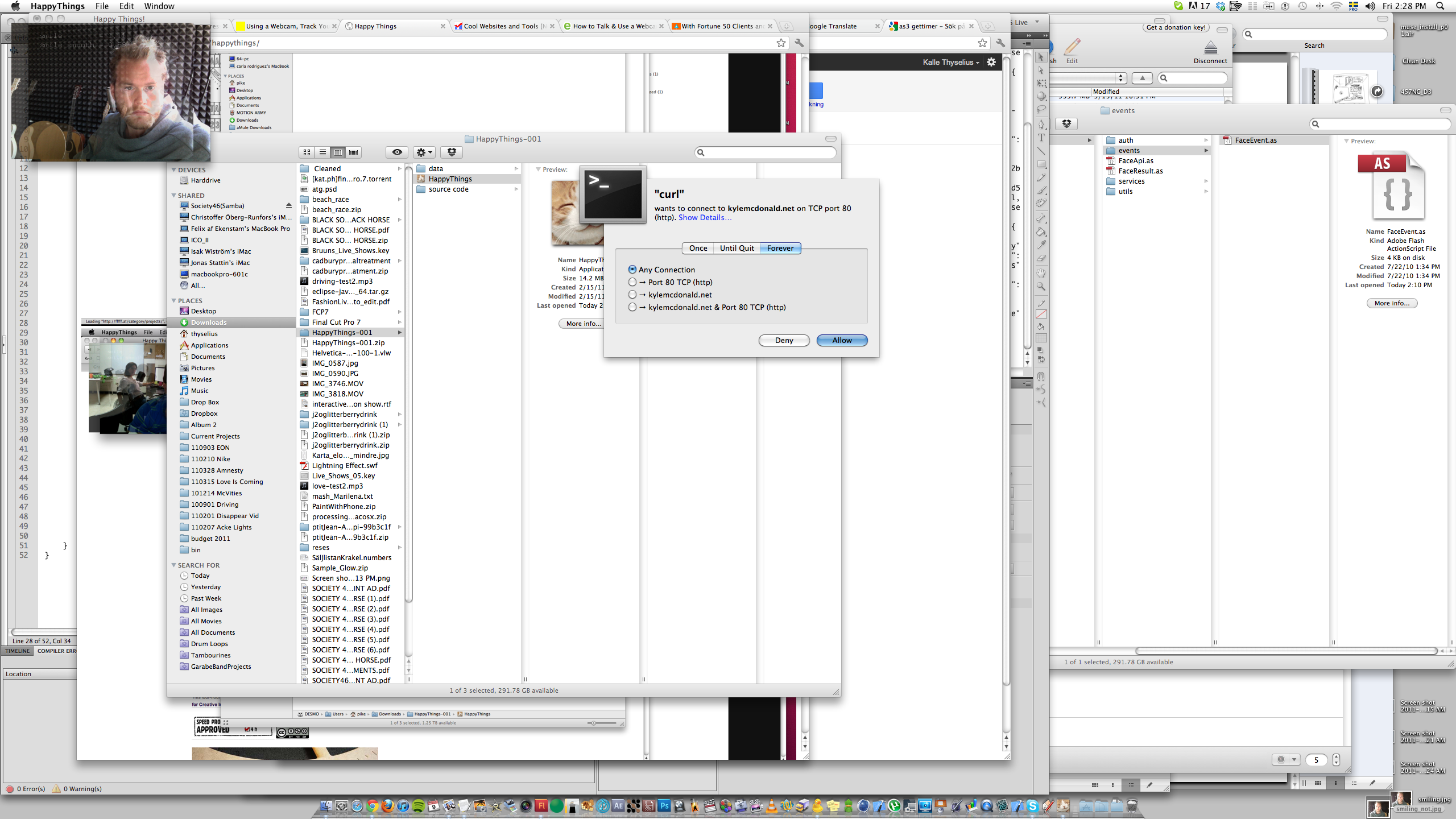The width and height of the screenshot is (1456, 819).
Task: Open the HappyThings application menu
Action: click(x=57, y=6)
